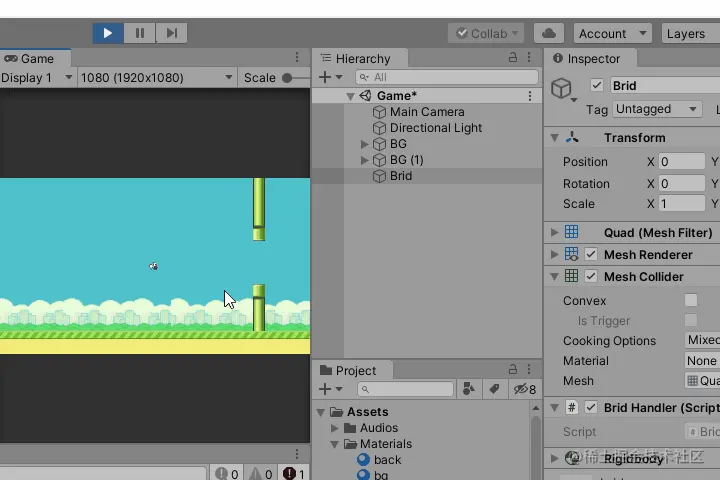
Task: Pause playback with the Pause button
Action: (x=140, y=33)
